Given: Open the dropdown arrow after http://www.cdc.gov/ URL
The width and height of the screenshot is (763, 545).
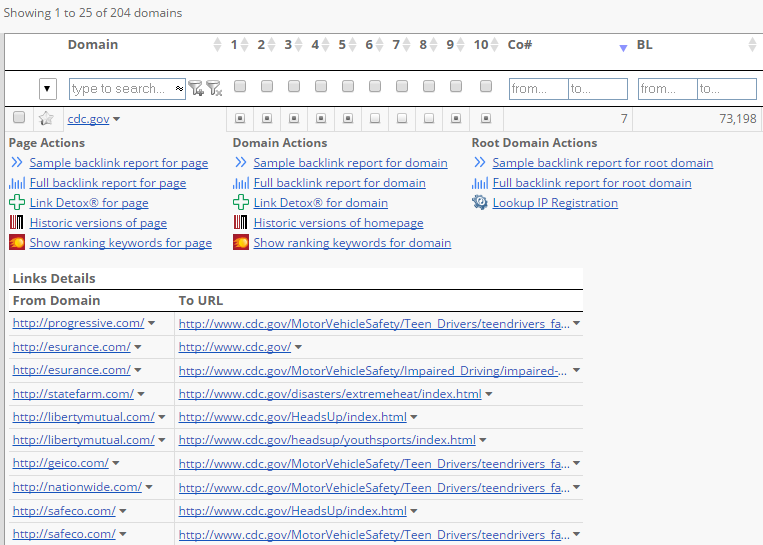Looking at the screenshot, I should pyautogui.click(x=298, y=347).
